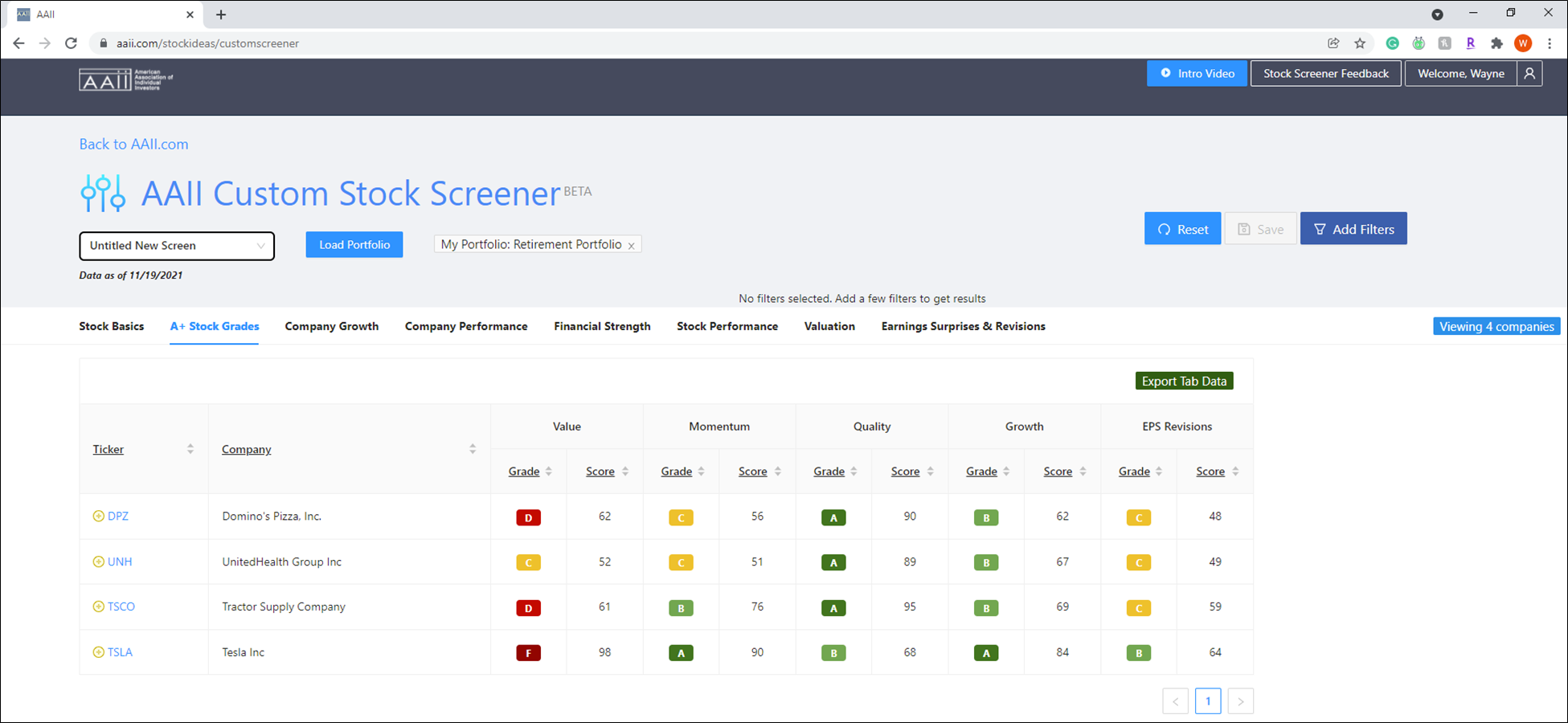This screenshot has height=723, width=1568.
Task: Close the AAII browser tab
Action: 190,14
